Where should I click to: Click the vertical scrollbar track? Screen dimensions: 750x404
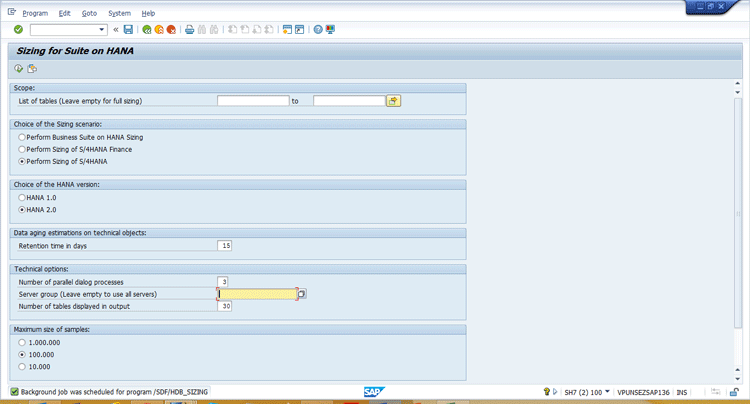pos(738,229)
